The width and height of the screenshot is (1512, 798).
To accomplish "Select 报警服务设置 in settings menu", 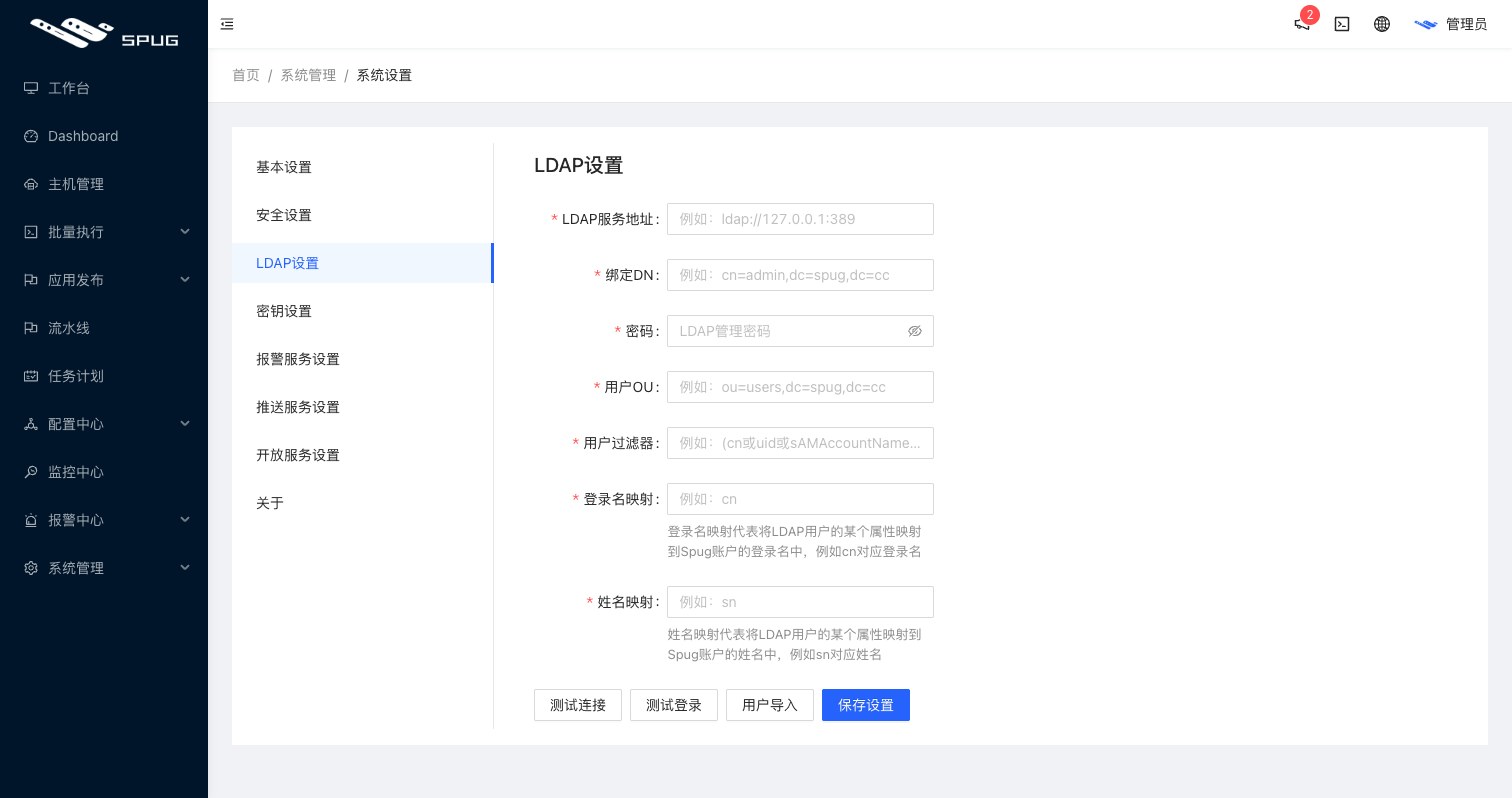I will [362, 359].
